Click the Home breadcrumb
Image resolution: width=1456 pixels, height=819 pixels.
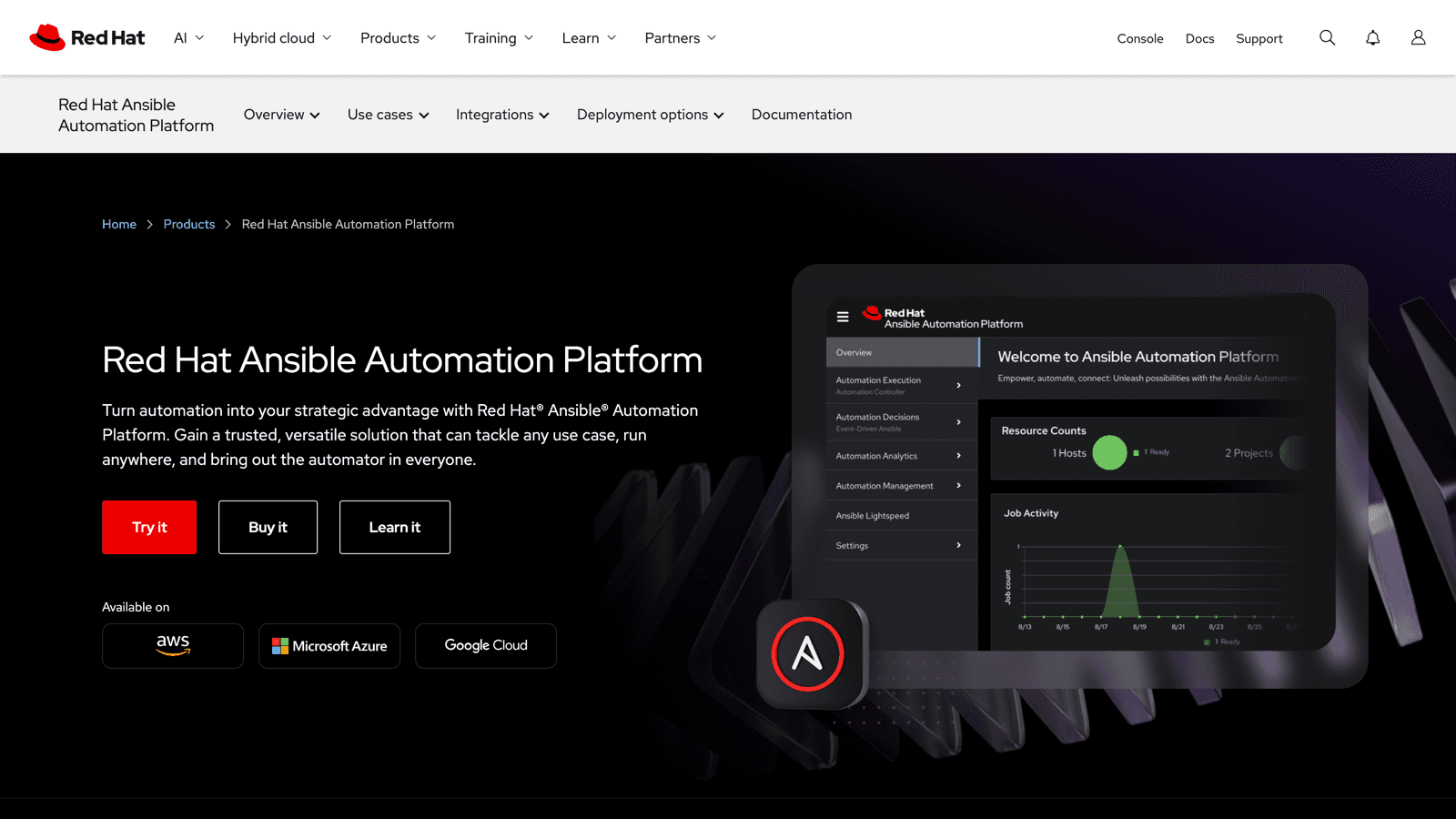pyautogui.click(x=119, y=224)
